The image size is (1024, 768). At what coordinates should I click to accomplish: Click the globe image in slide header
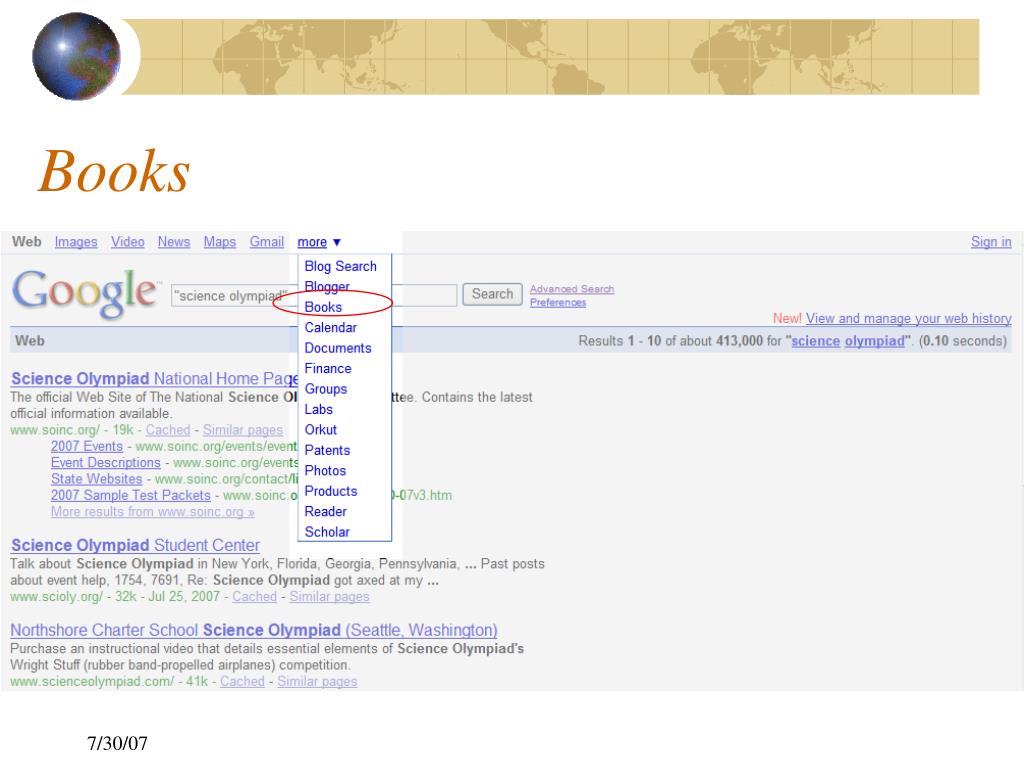[x=76, y=56]
